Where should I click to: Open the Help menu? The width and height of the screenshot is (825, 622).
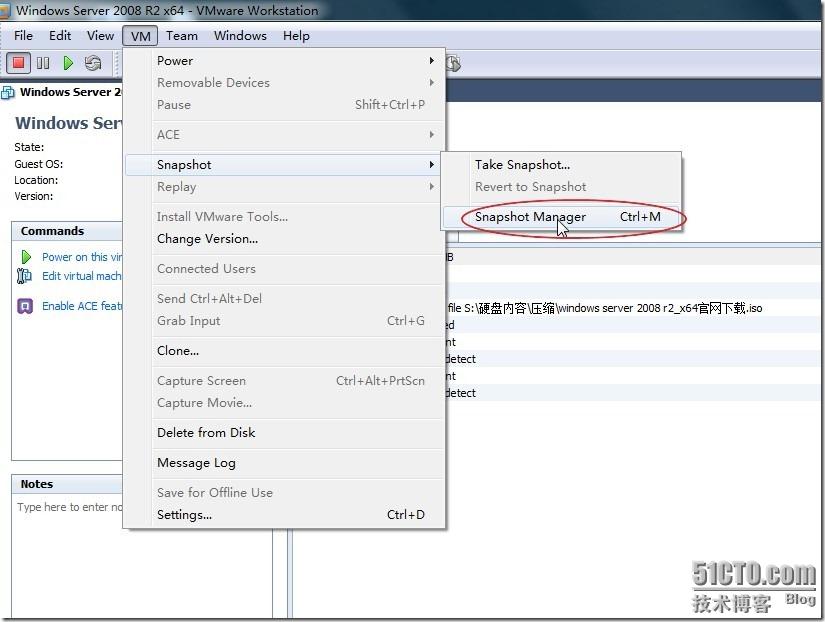pos(296,36)
